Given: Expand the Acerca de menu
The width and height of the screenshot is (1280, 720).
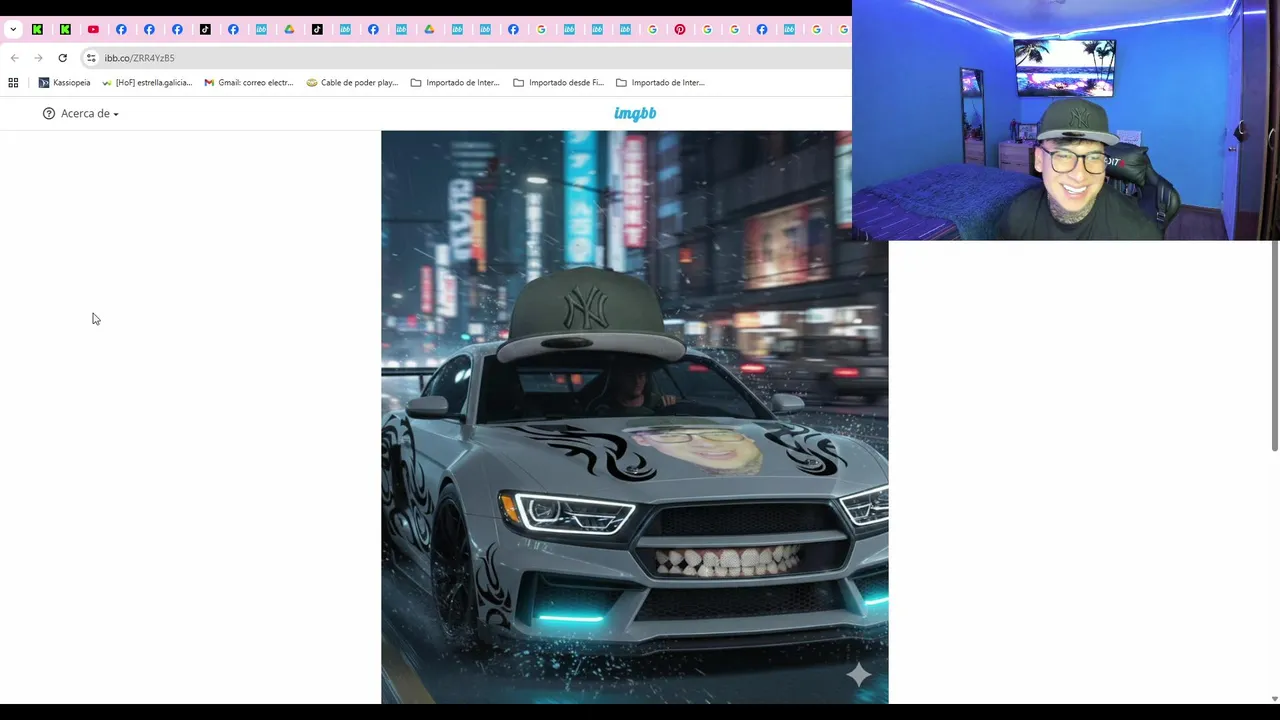Looking at the screenshot, I should (81, 114).
